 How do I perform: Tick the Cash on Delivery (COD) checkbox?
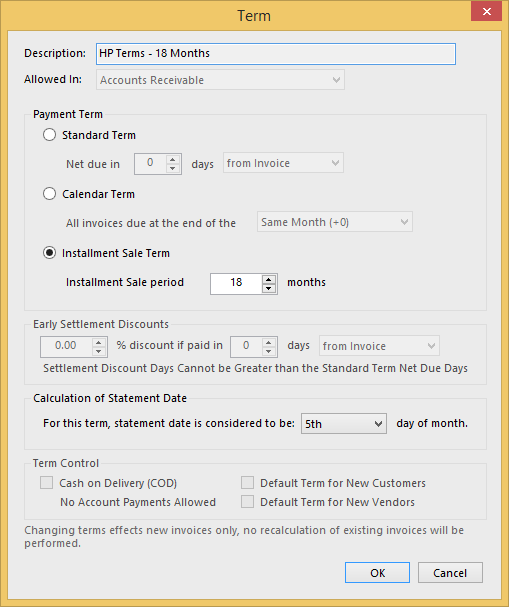(46, 483)
